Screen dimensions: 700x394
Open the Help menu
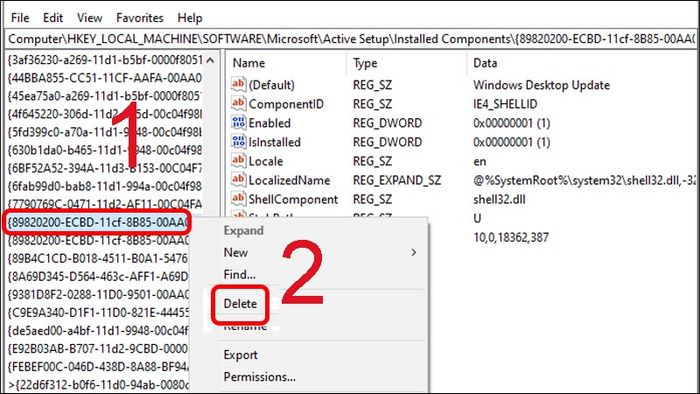(190, 18)
